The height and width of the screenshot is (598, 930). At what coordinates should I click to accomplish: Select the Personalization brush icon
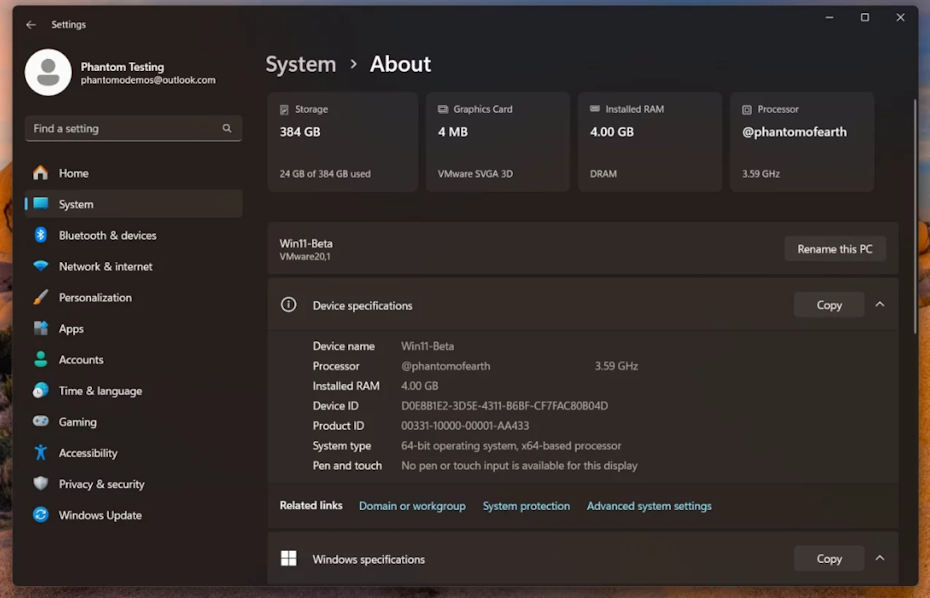[x=40, y=298]
